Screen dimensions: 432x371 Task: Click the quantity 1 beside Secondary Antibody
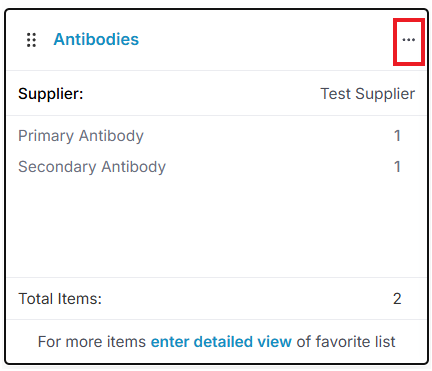click(x=397, y=167)
